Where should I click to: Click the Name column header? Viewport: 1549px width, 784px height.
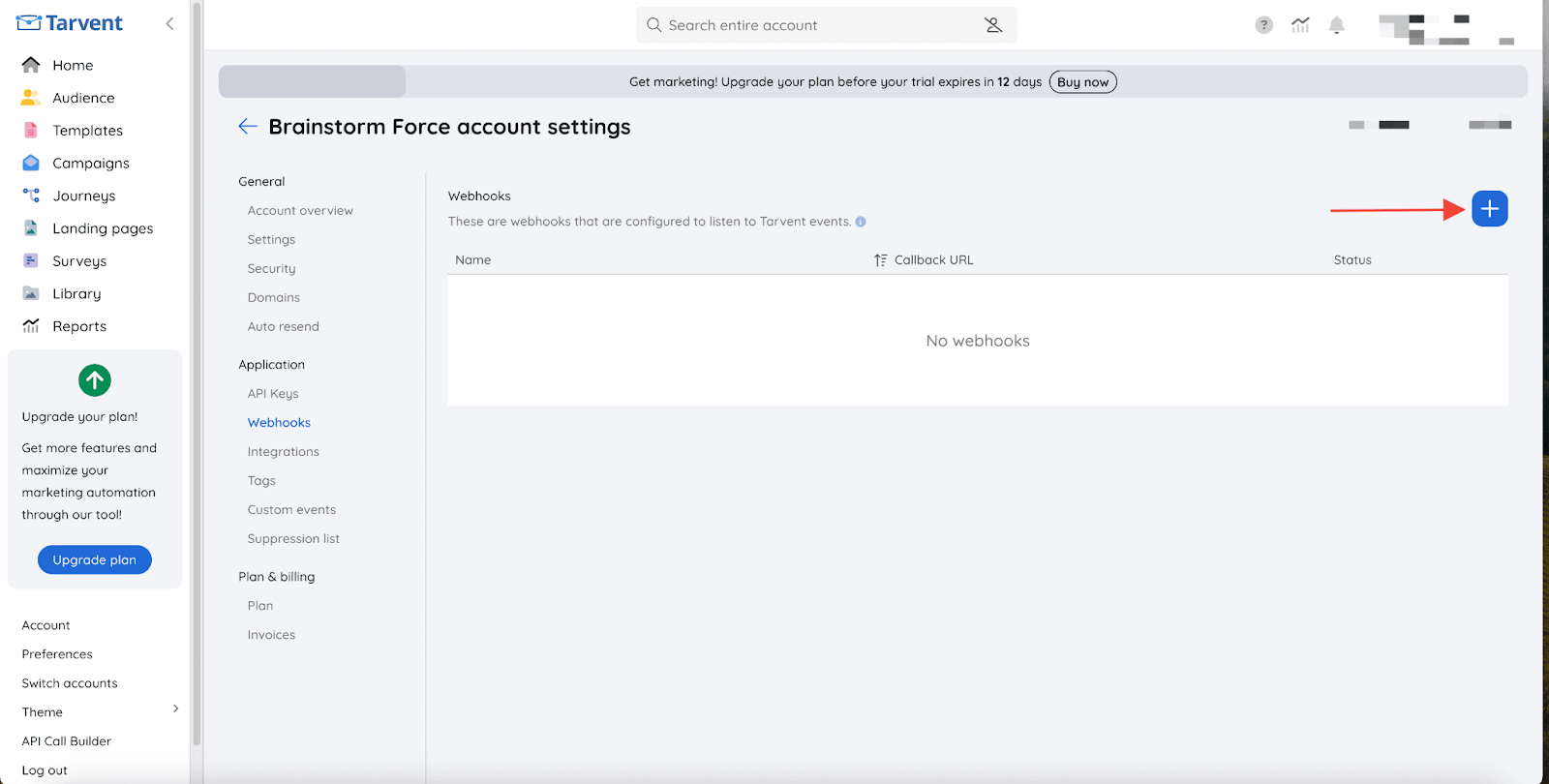point(473,260)
